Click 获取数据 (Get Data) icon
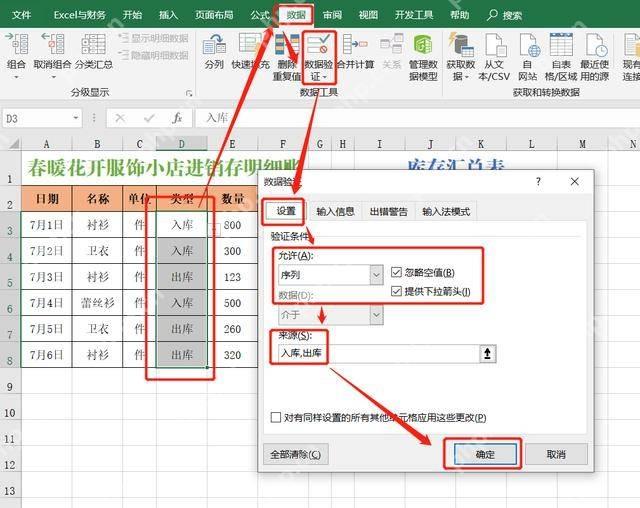Image resolution: width=640 pixels, height=508 pixels. click(x=461, y=45)
